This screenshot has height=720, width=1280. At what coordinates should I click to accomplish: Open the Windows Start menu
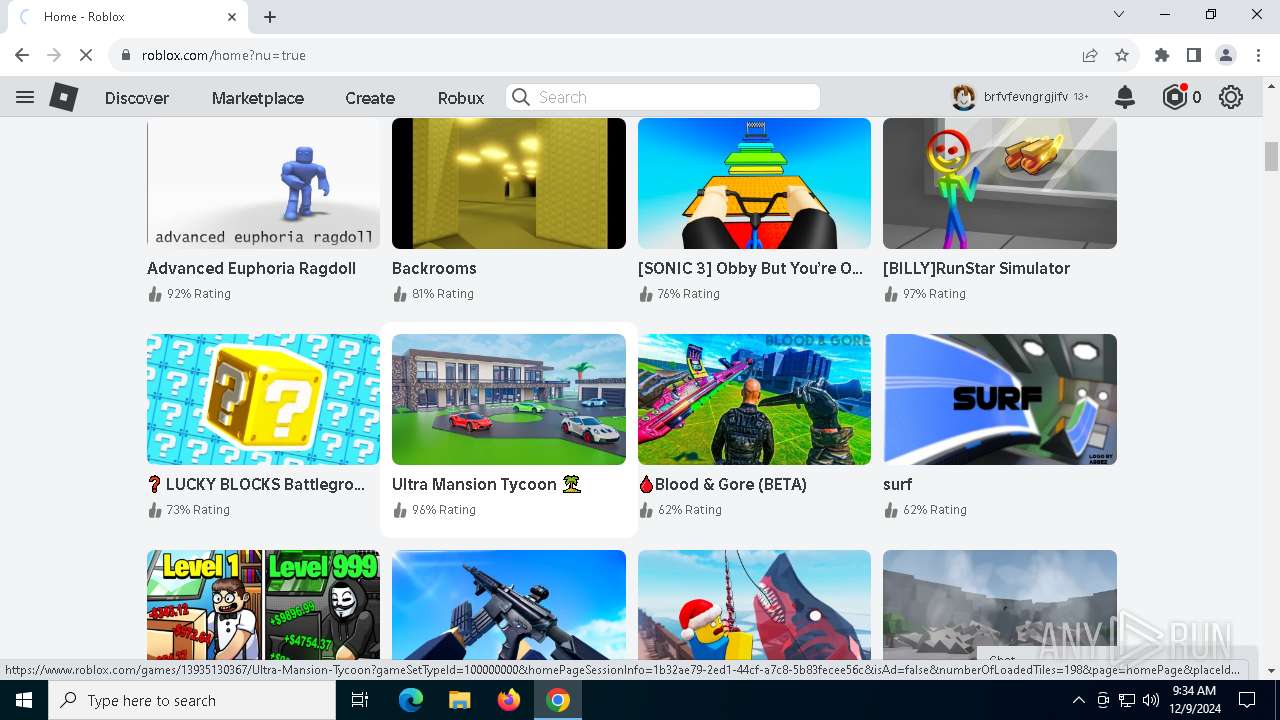[x=24, y=700]
